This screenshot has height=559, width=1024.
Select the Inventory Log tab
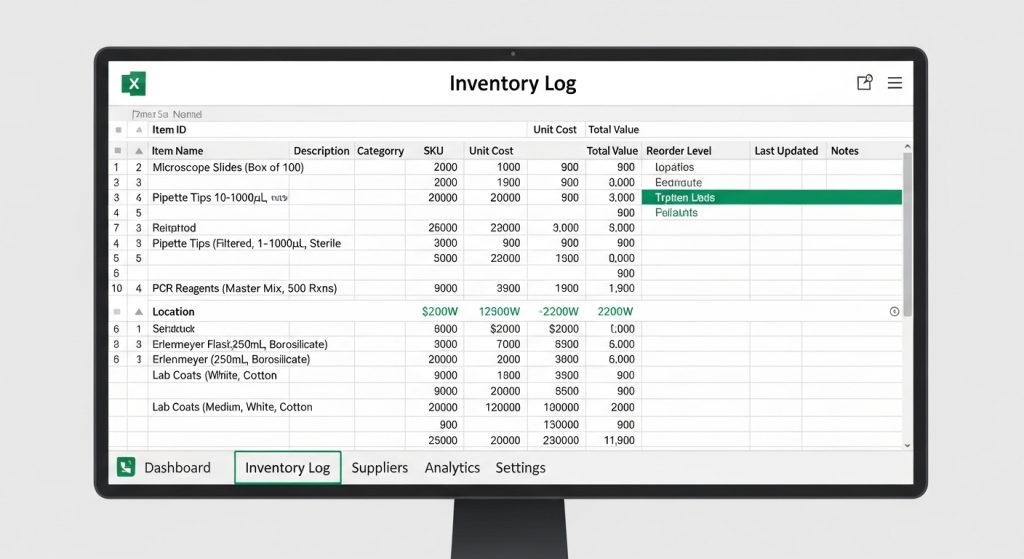click(x=287, y=468)
